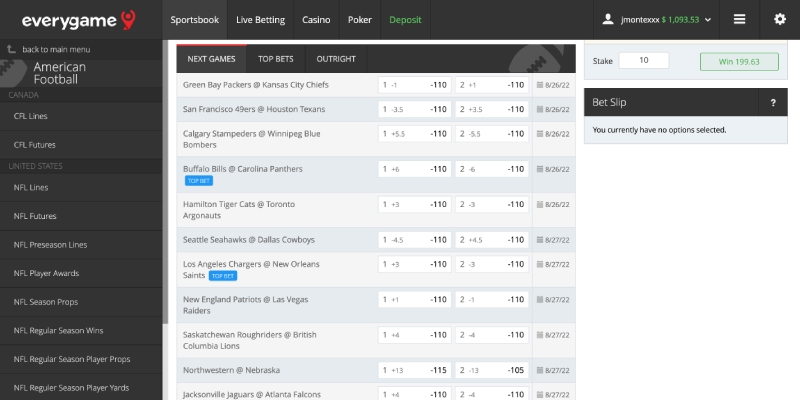
Task: Open NFL Player Awards
Action: [81, 273]
